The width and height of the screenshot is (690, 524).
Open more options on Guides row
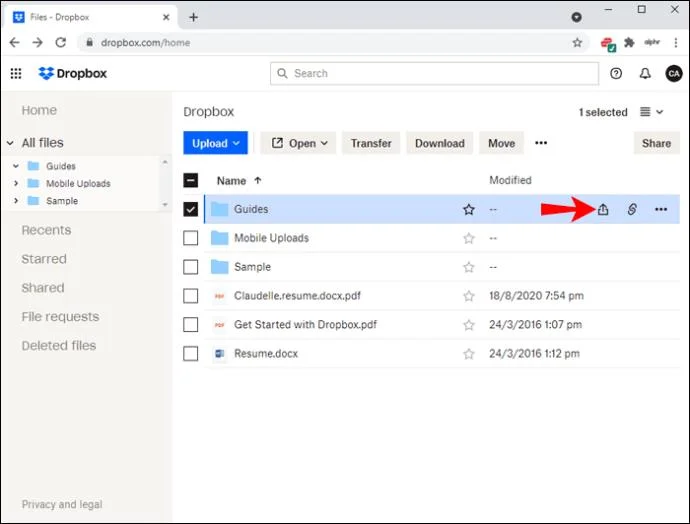click(661, 209)
